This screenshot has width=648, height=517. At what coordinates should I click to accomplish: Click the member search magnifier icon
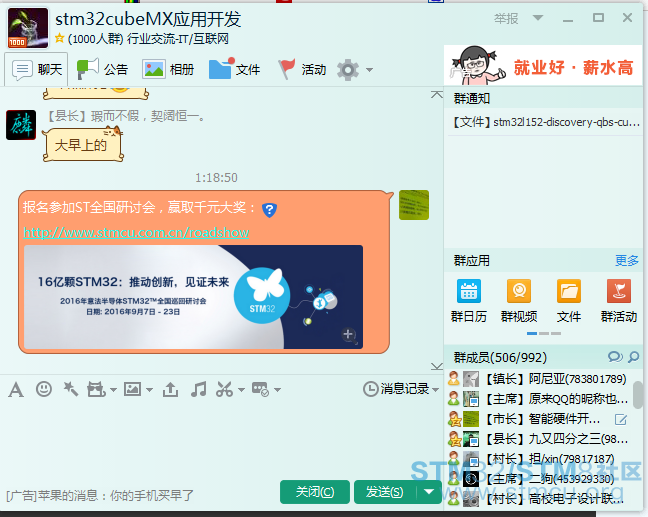[634, 357]
